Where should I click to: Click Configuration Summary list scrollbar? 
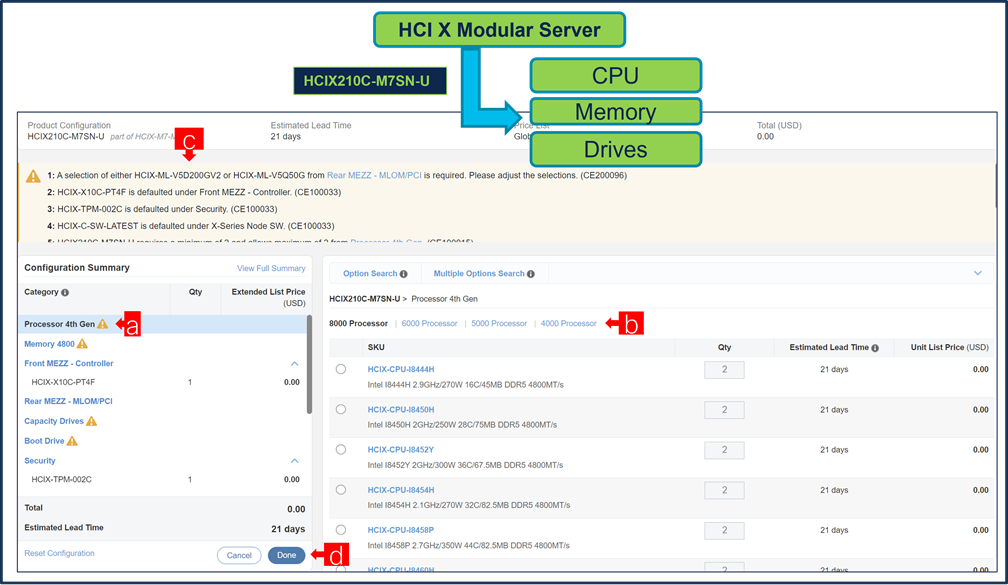(x=309, y=364)
